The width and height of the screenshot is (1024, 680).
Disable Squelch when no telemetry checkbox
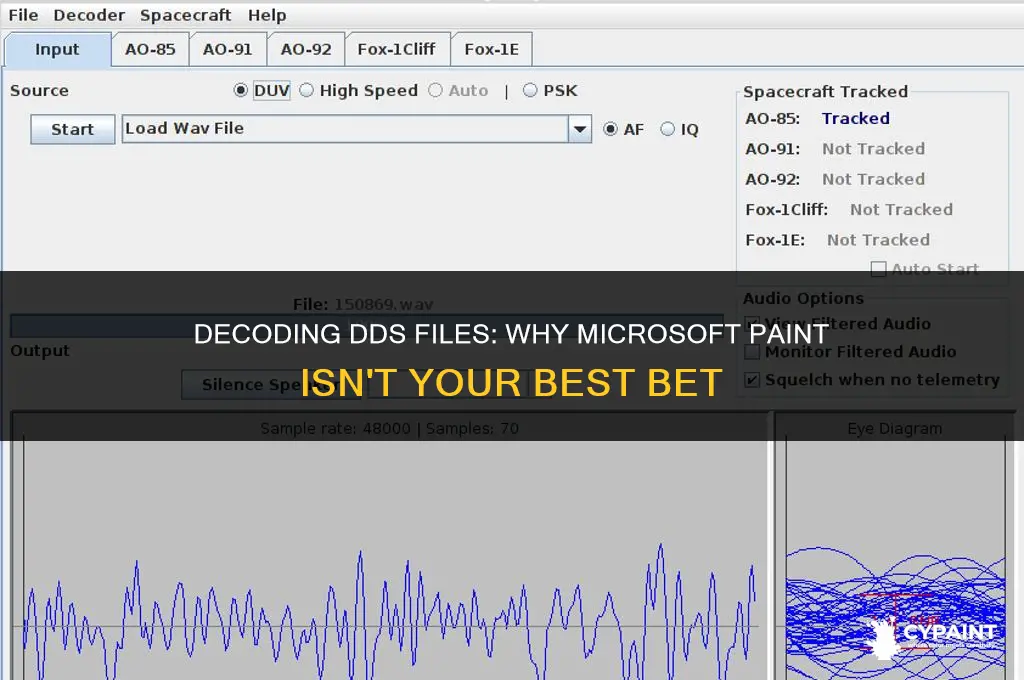752,380
